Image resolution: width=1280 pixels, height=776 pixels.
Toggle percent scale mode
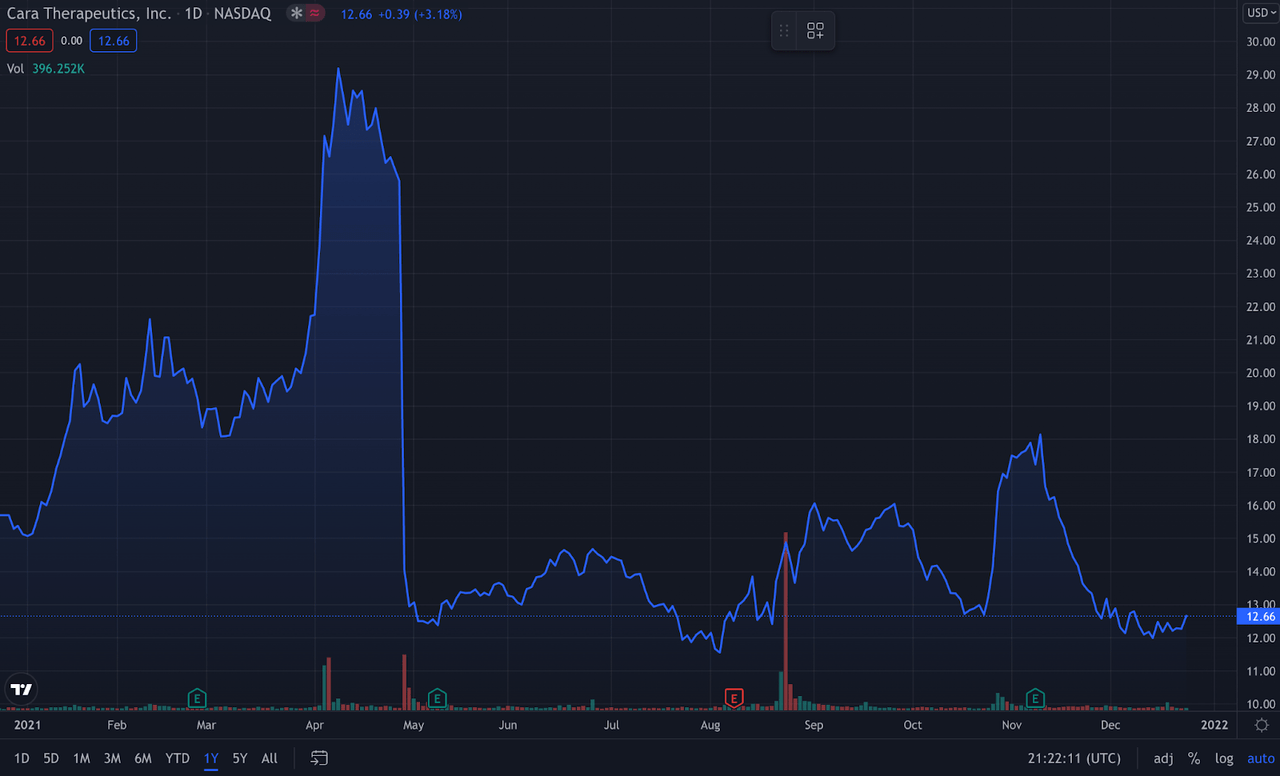1194,759
